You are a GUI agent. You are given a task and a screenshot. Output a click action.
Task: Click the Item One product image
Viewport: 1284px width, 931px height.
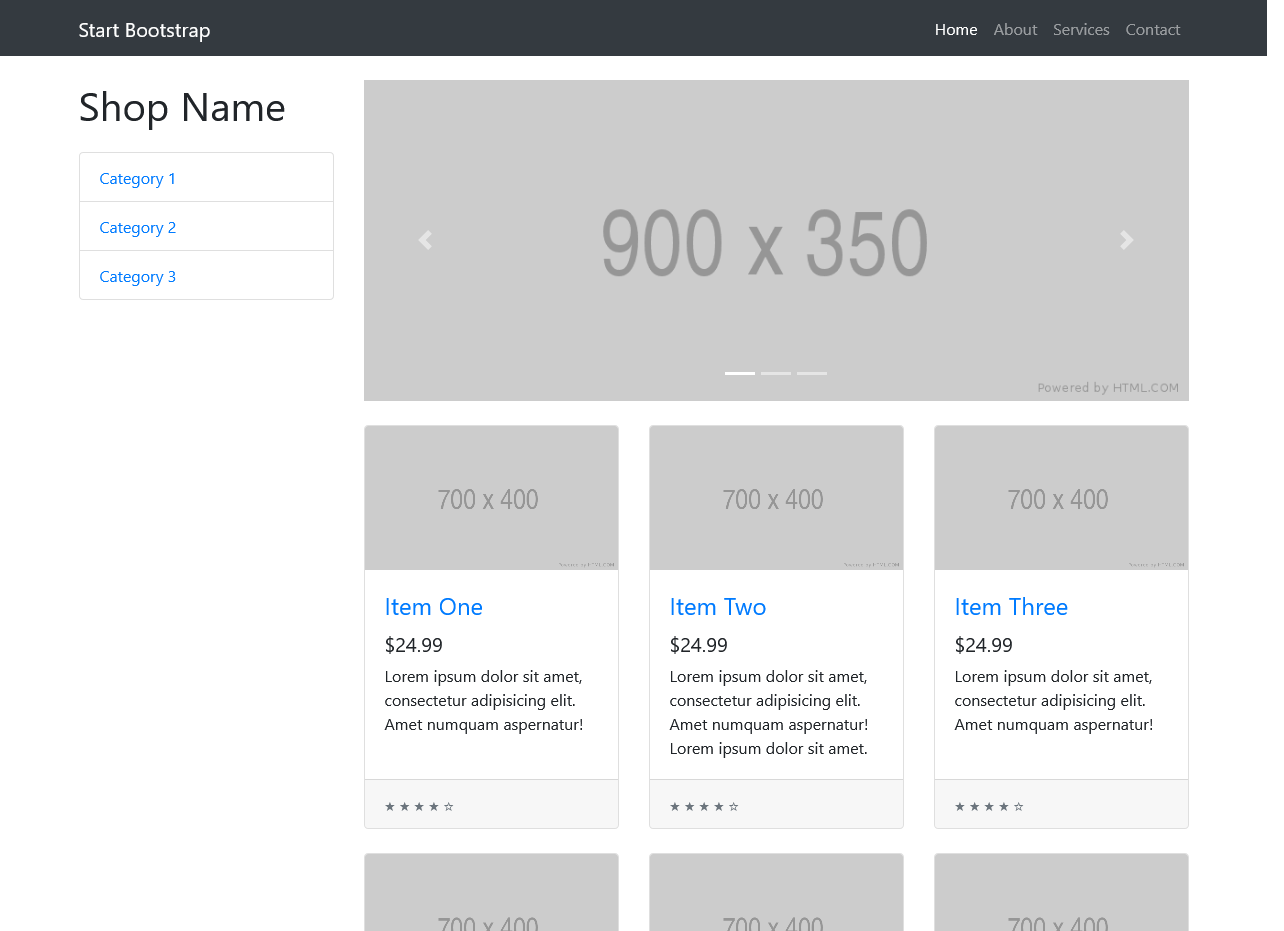click(x=491, y=498)
